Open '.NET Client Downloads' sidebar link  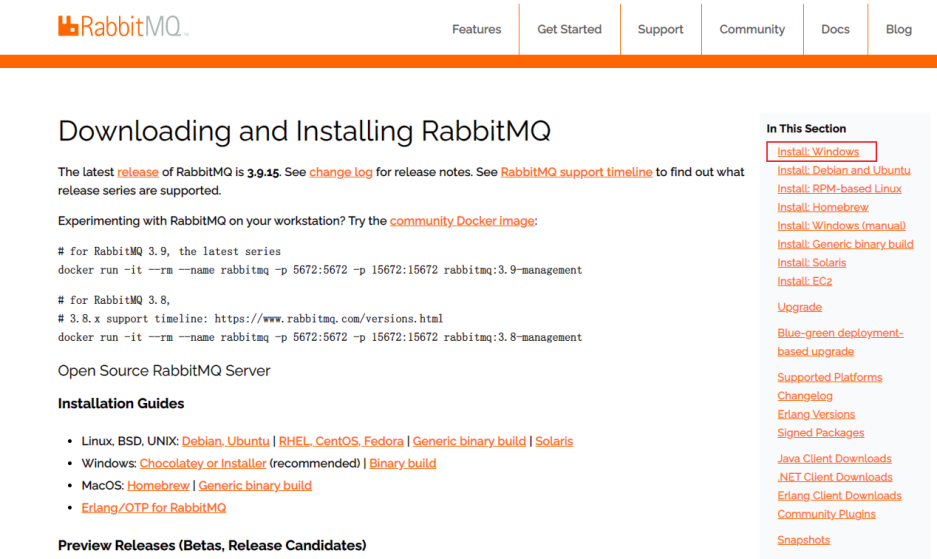click(x=834, y=477)
